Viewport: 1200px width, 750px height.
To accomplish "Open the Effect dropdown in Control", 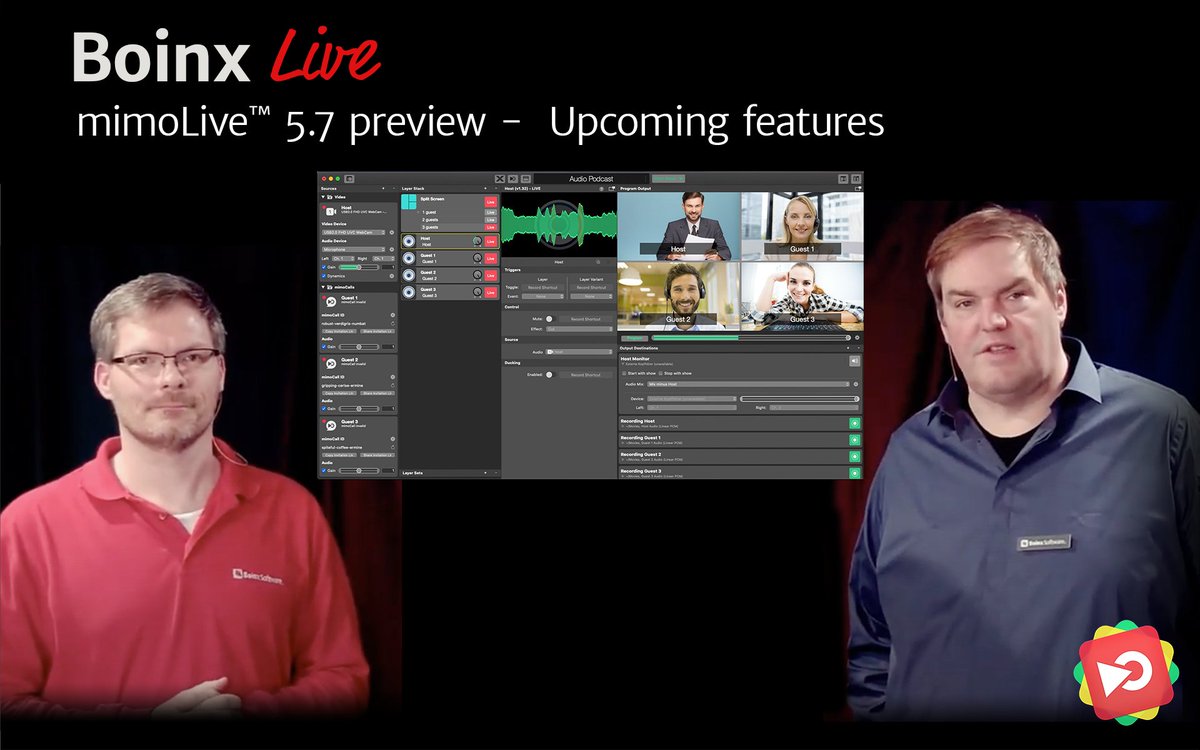I will (x=579, y=329).
